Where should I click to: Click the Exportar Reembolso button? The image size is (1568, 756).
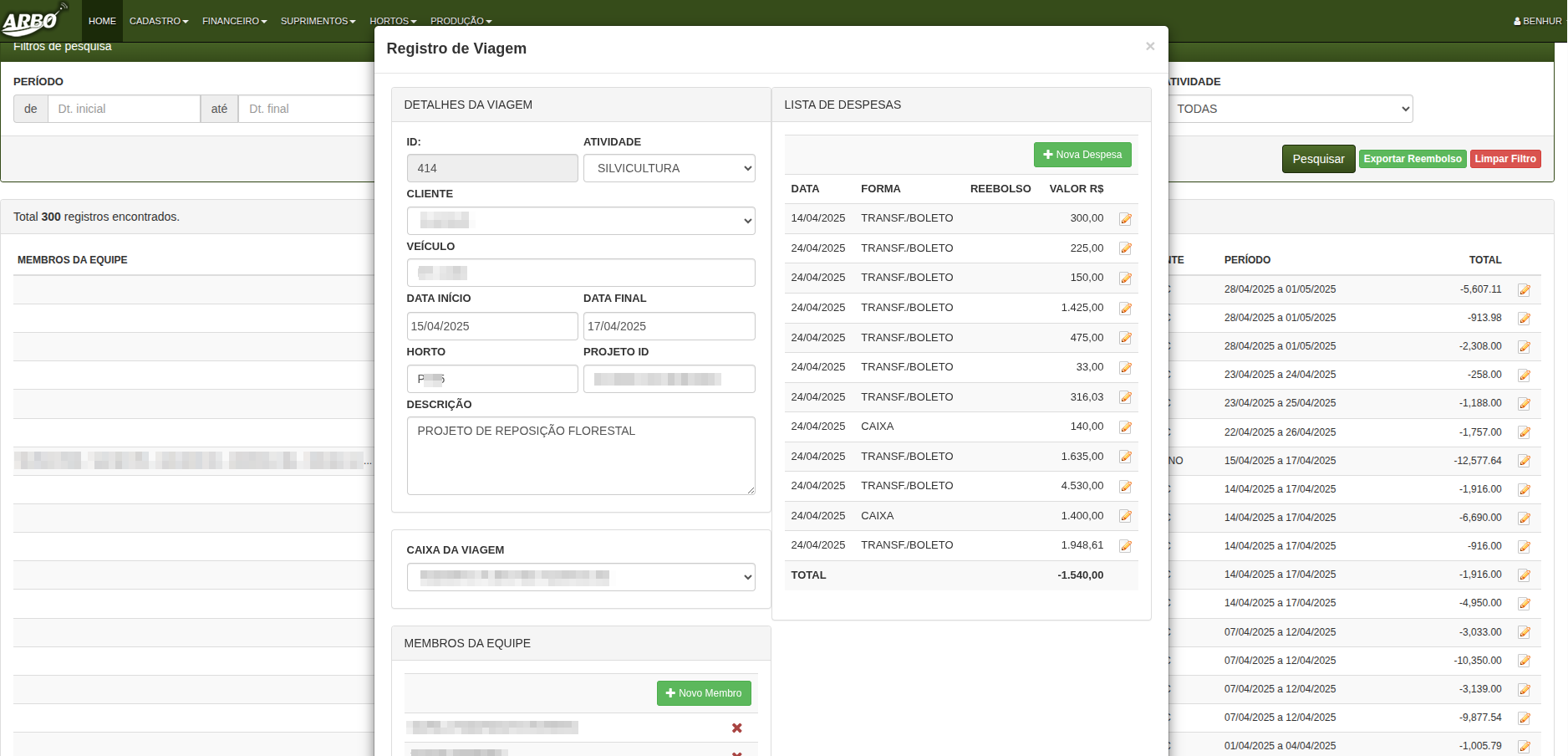1412,159
